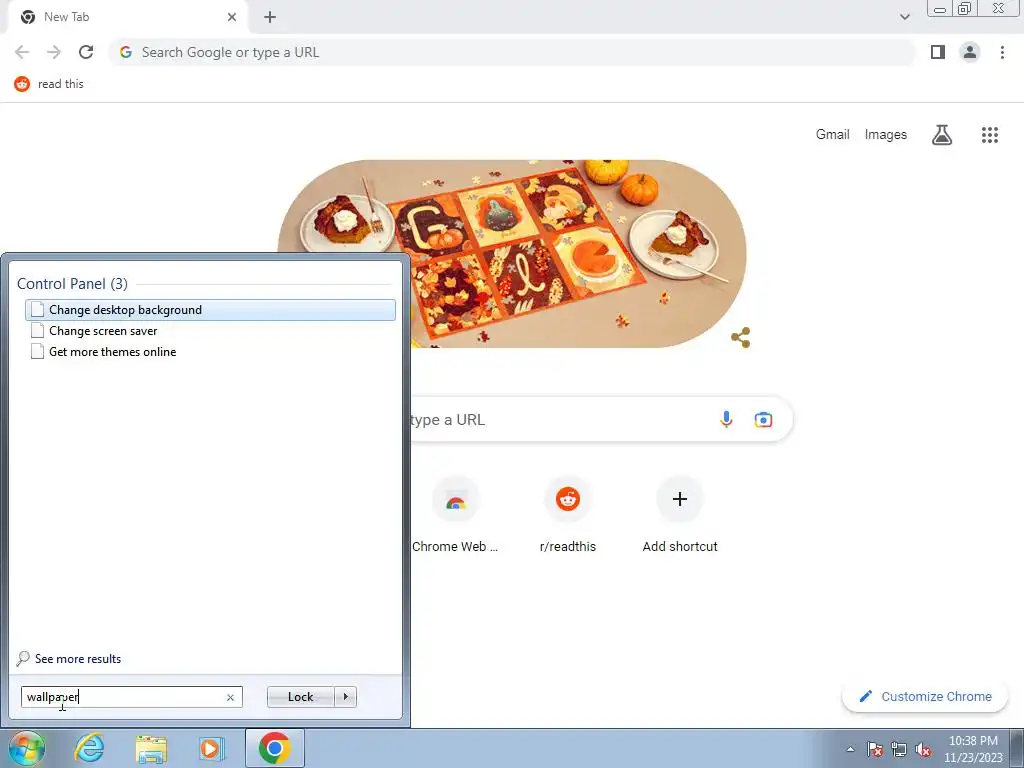Open the Chrome profile avatar menu

970,52
